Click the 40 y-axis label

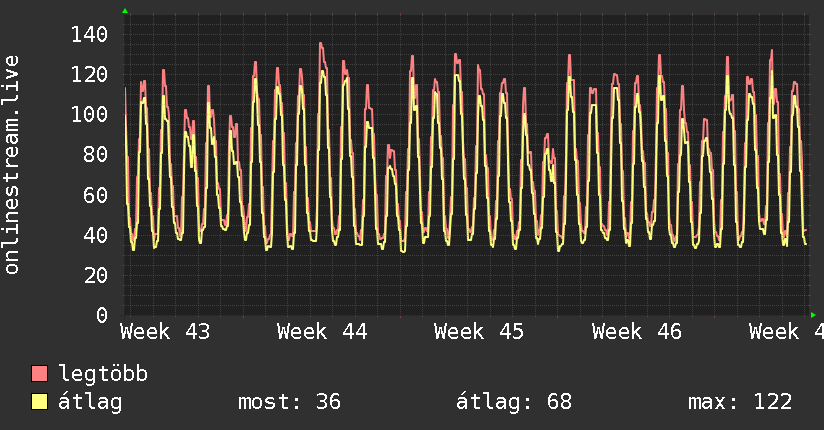coord(96,235)
